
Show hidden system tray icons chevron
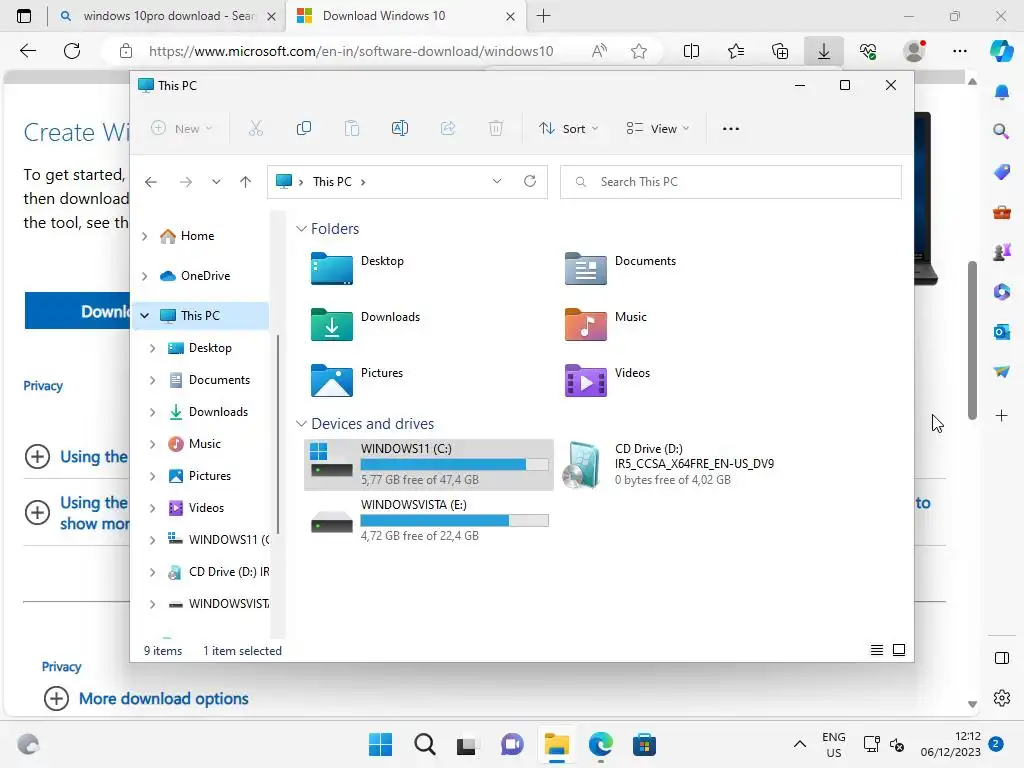point(799,744)
